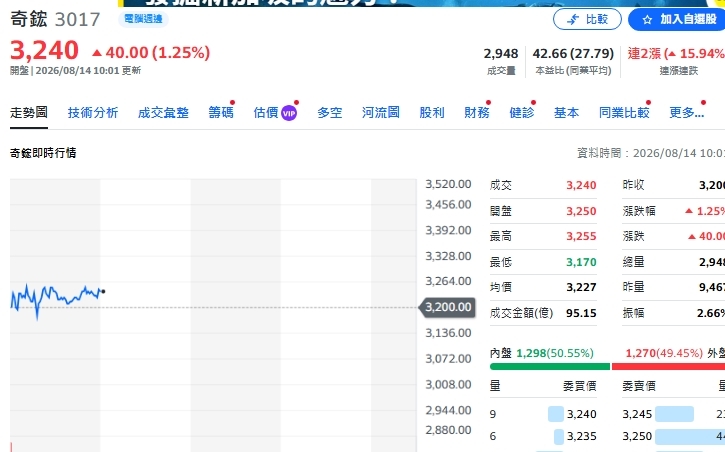Switch to the 技術分析 tab
725x452 pixels.
click(x=93, y=112)
